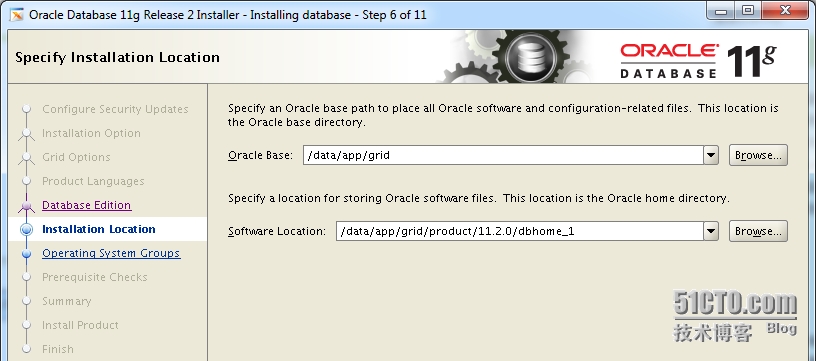
Task: Click the Grid Options step label
Action: pyautogui.click(x=76, y=157)
